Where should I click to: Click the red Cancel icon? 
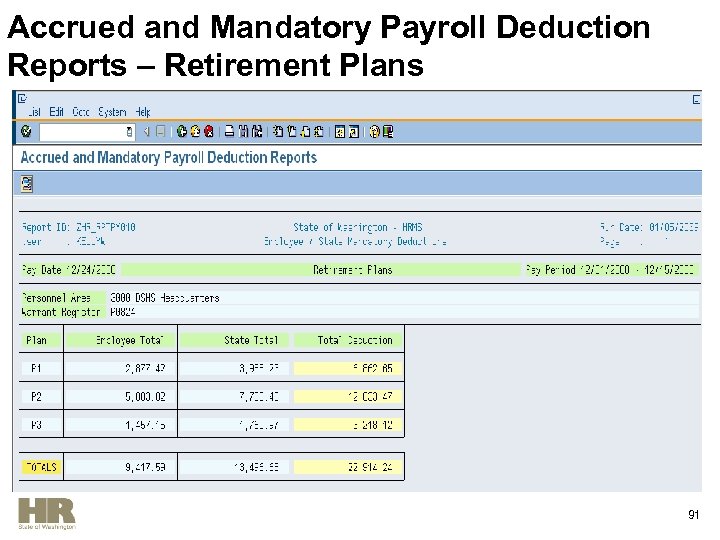pos(208,132)
